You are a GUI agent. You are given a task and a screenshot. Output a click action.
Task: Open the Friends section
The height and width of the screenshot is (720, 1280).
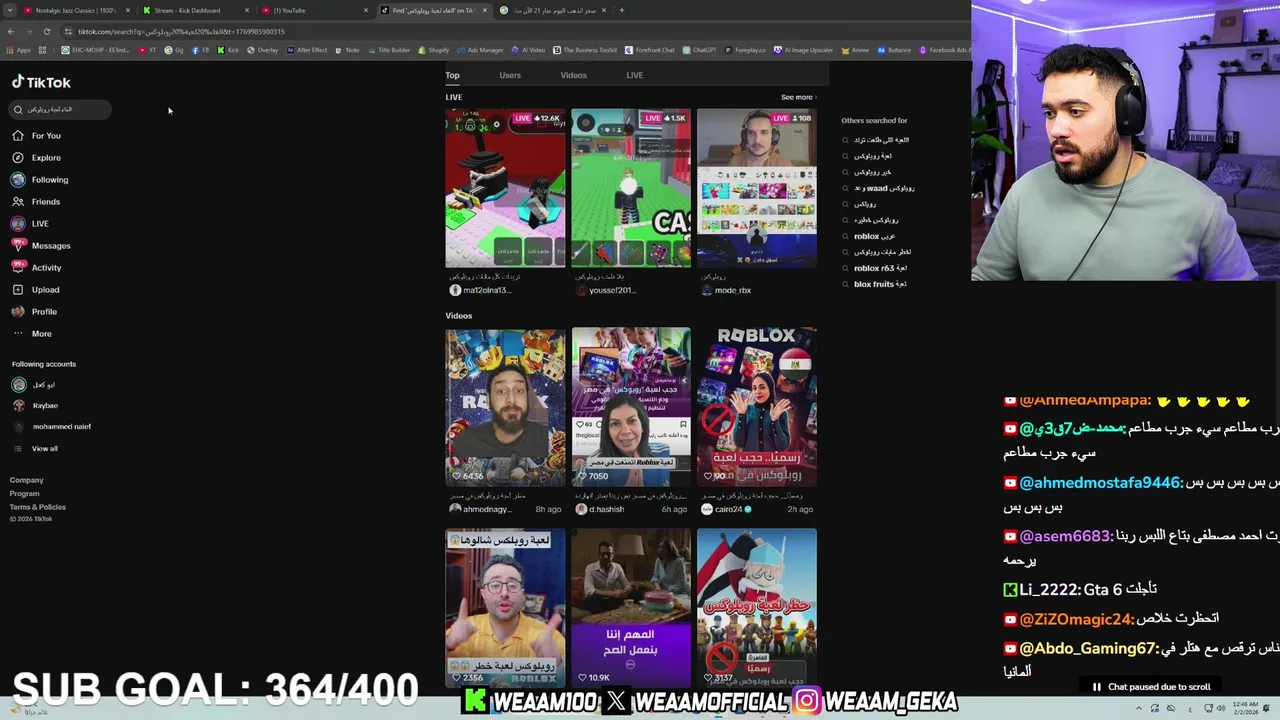[36, 202]
